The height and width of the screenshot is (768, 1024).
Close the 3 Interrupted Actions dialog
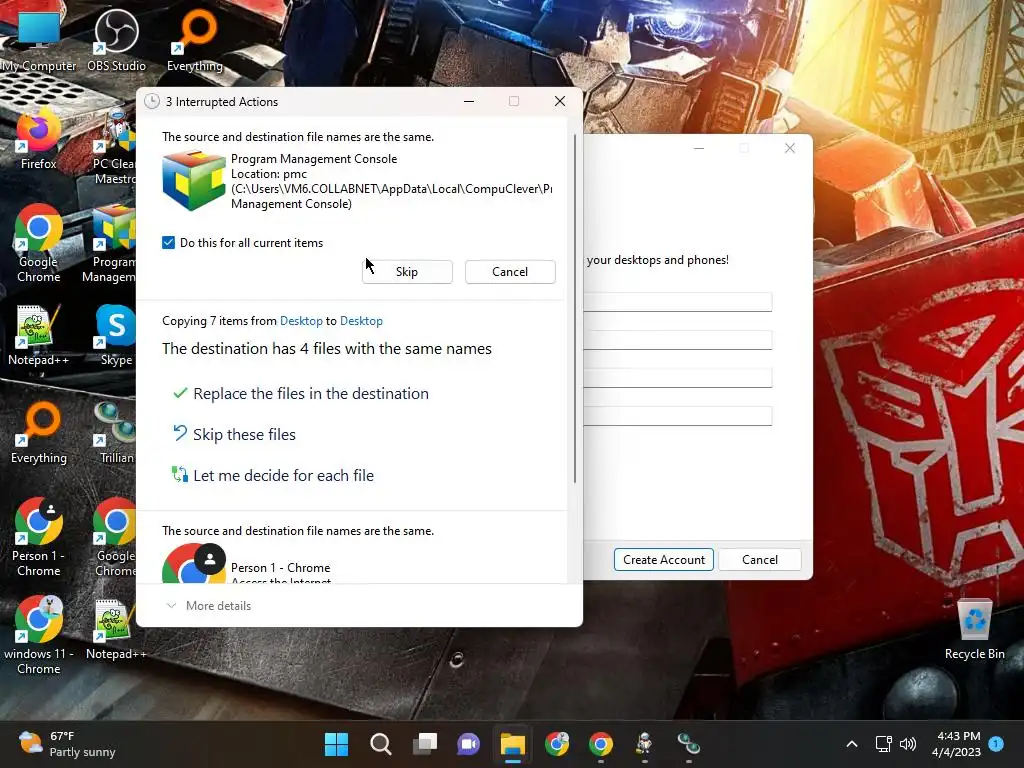click(x=560, y=101)
